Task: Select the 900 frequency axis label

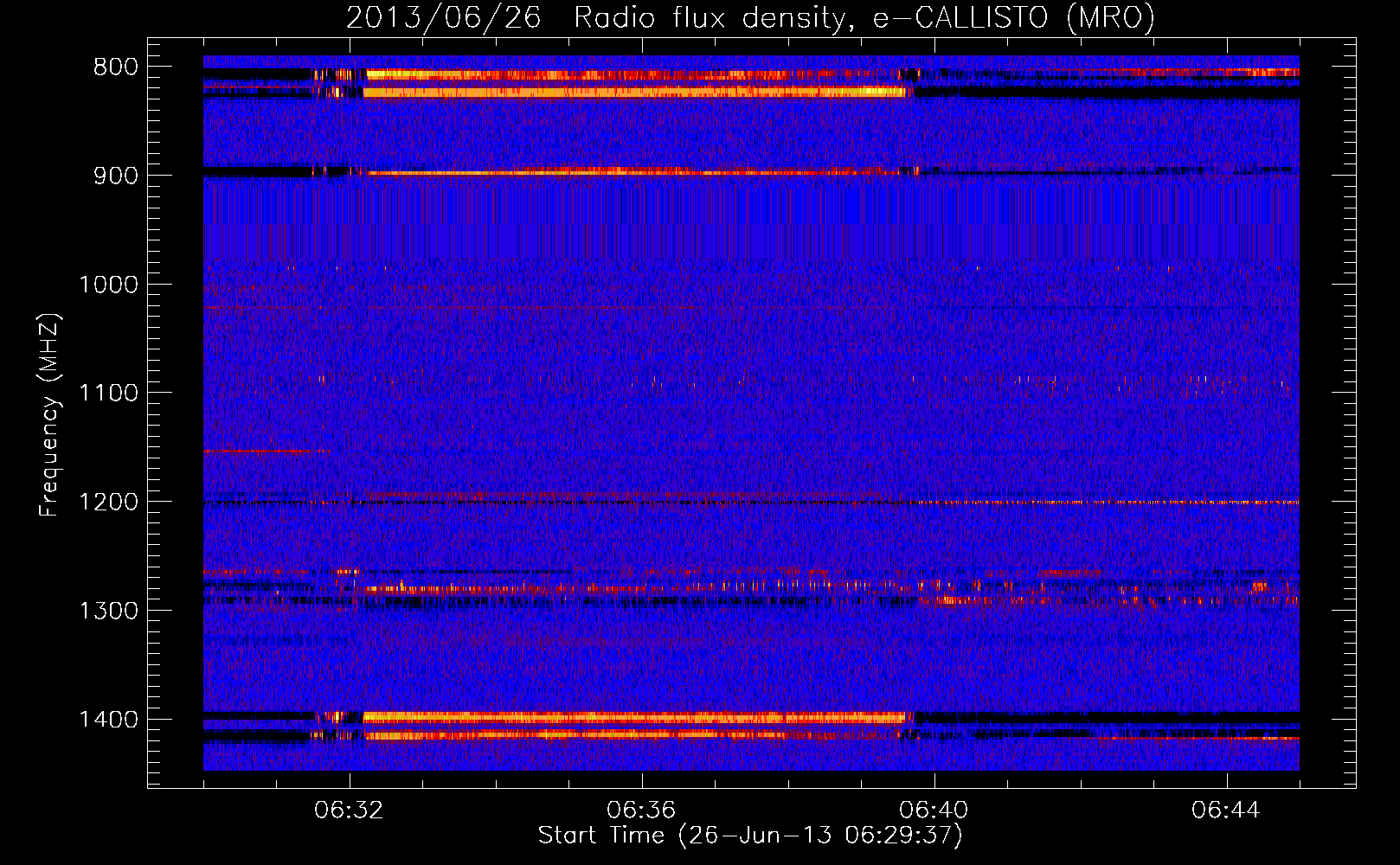Action: [116, 176]
